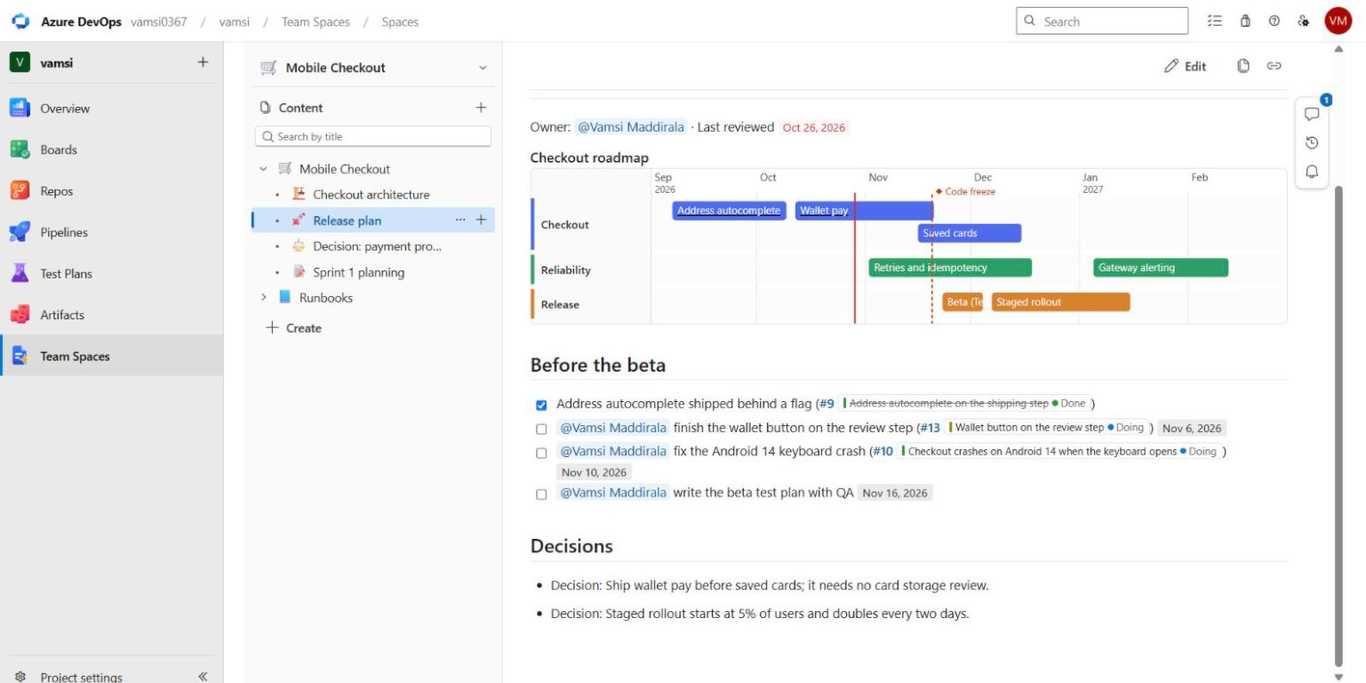Click the Edit button
The height and width of the screenshot is (683, 1366).
(x=1185, y=66)
